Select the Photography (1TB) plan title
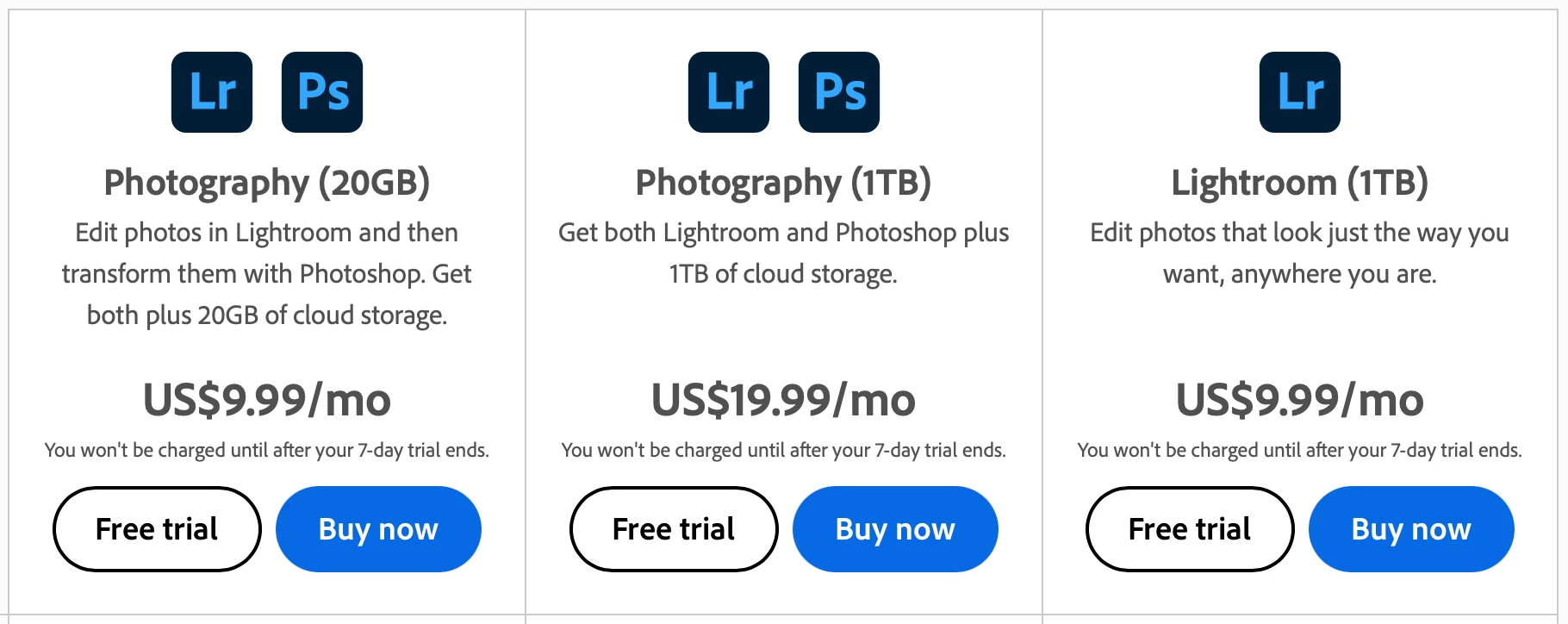The width and height of the screenshot is (1568, 624). (783, 183)
